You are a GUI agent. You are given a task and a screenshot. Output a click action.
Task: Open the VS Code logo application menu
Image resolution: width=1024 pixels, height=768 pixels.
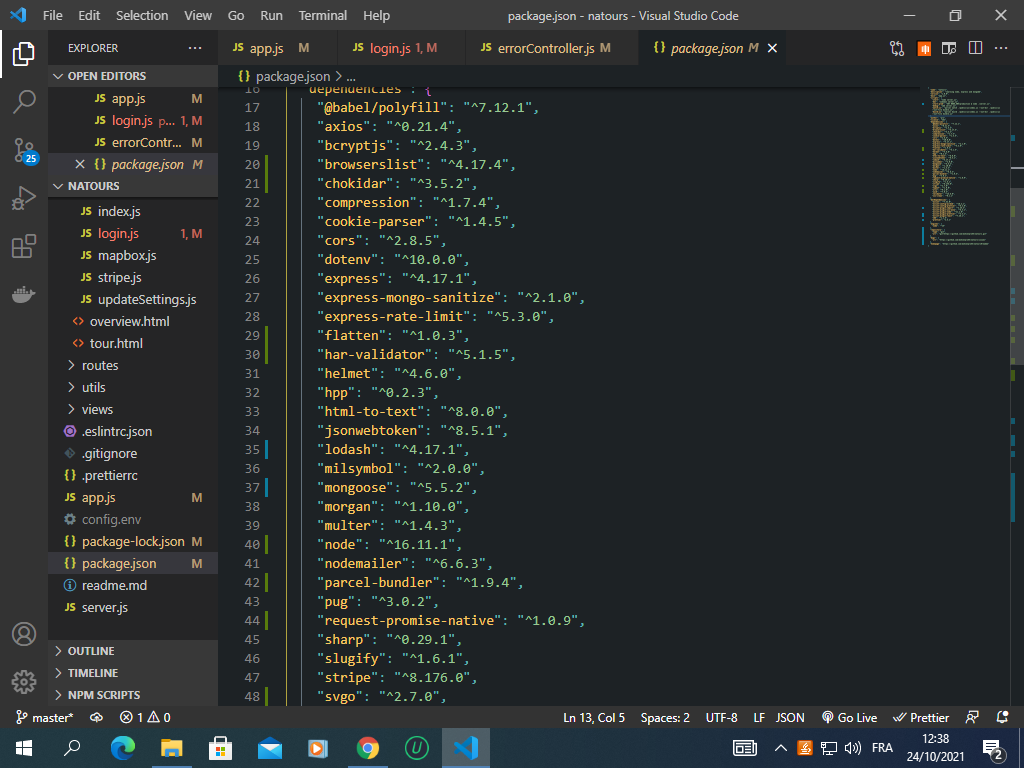pyautogui.click(x=18, y=15)
